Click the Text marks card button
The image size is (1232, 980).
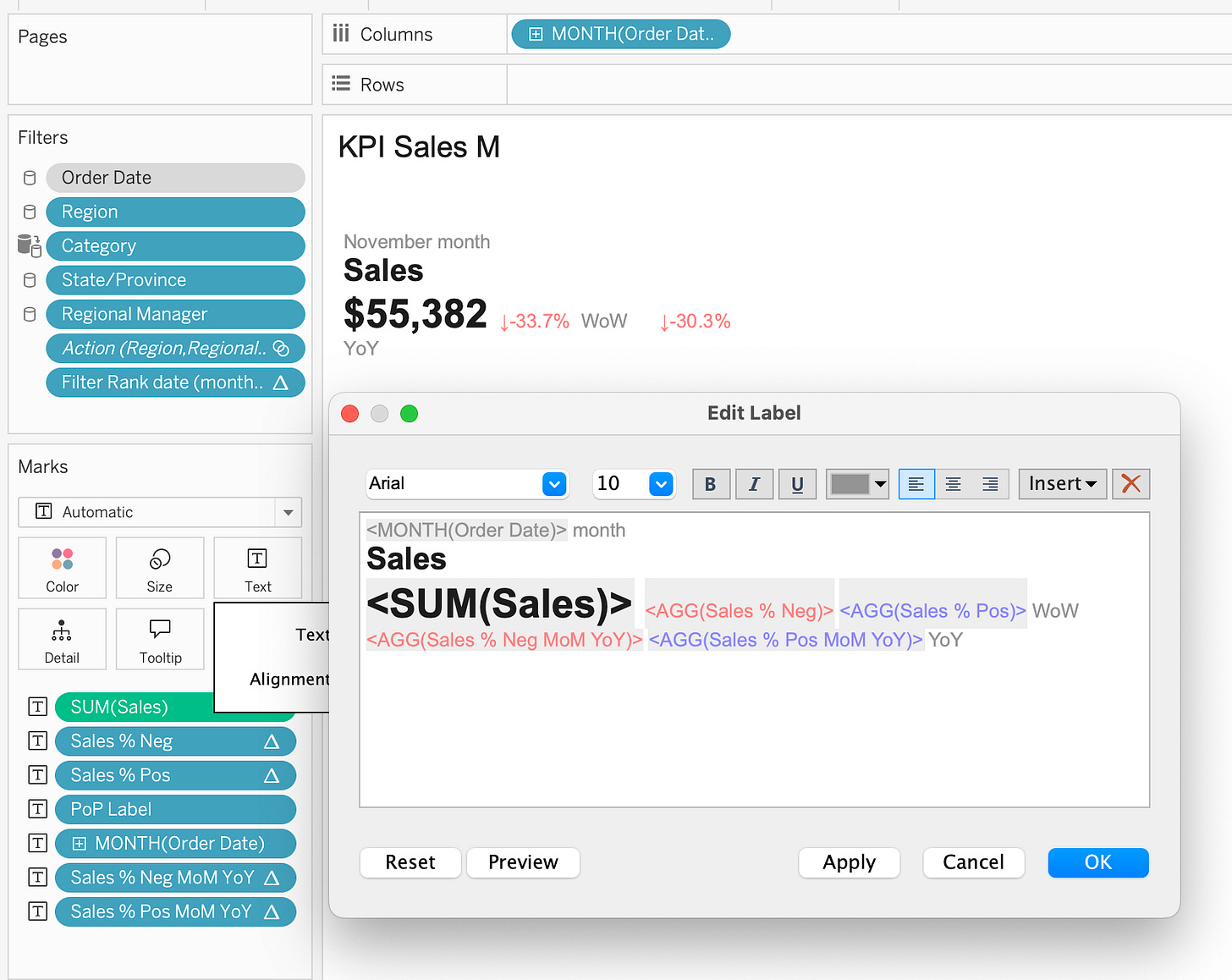(x=257, y=568)
